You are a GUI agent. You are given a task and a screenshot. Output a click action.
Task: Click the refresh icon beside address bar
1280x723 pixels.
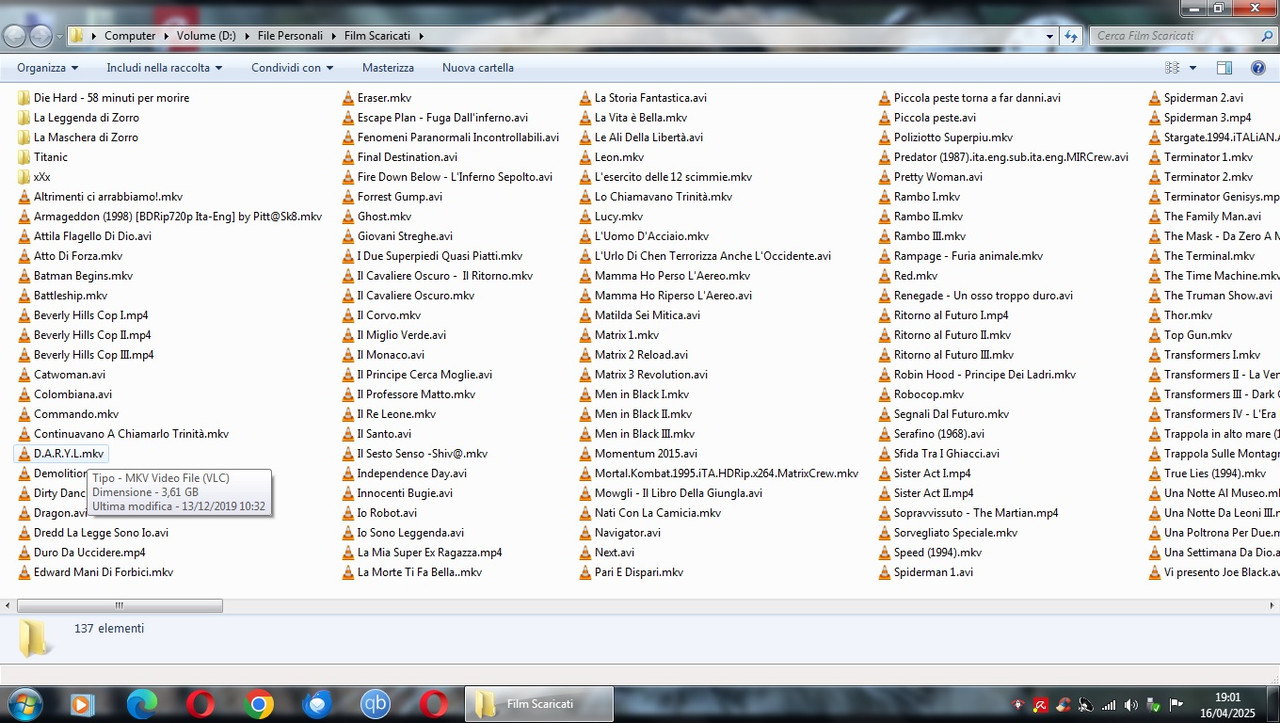pyautogui.click(x=1071, y=36)
